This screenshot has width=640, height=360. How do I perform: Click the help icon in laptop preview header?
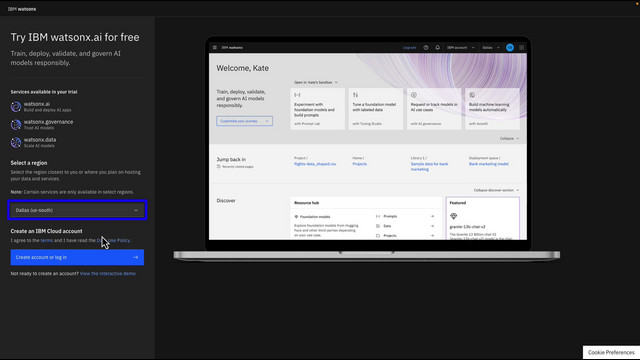[x=426, y=47]
